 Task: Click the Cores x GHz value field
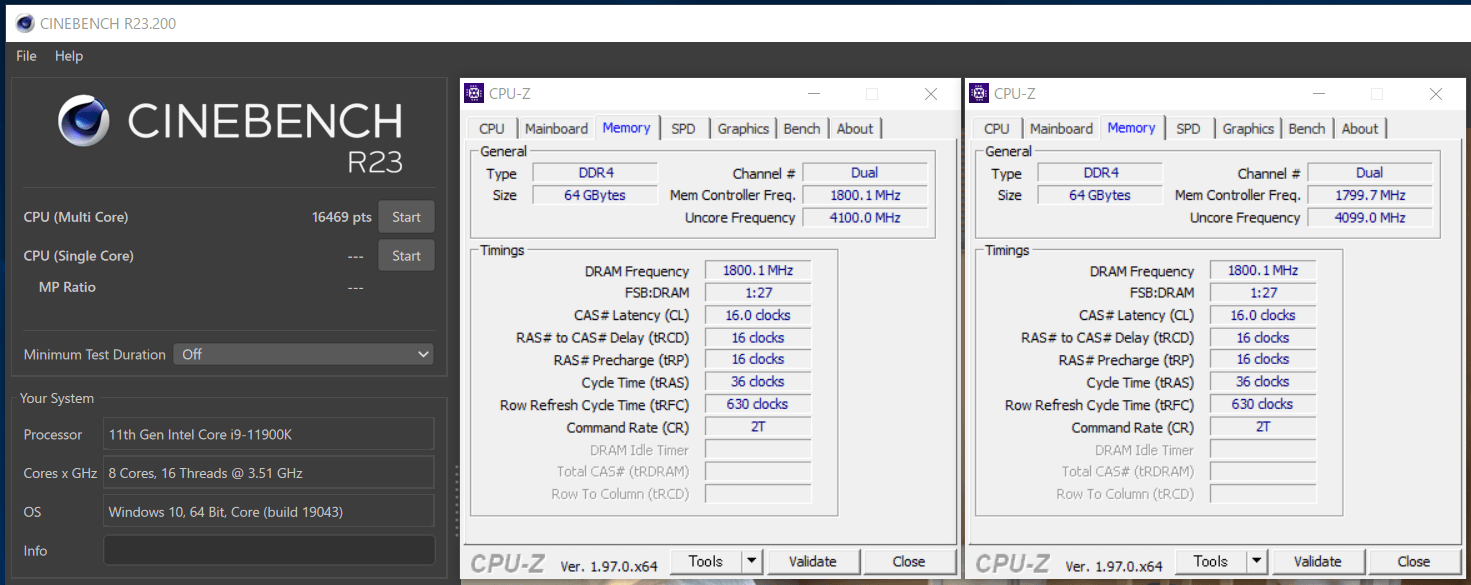point(269,473)
